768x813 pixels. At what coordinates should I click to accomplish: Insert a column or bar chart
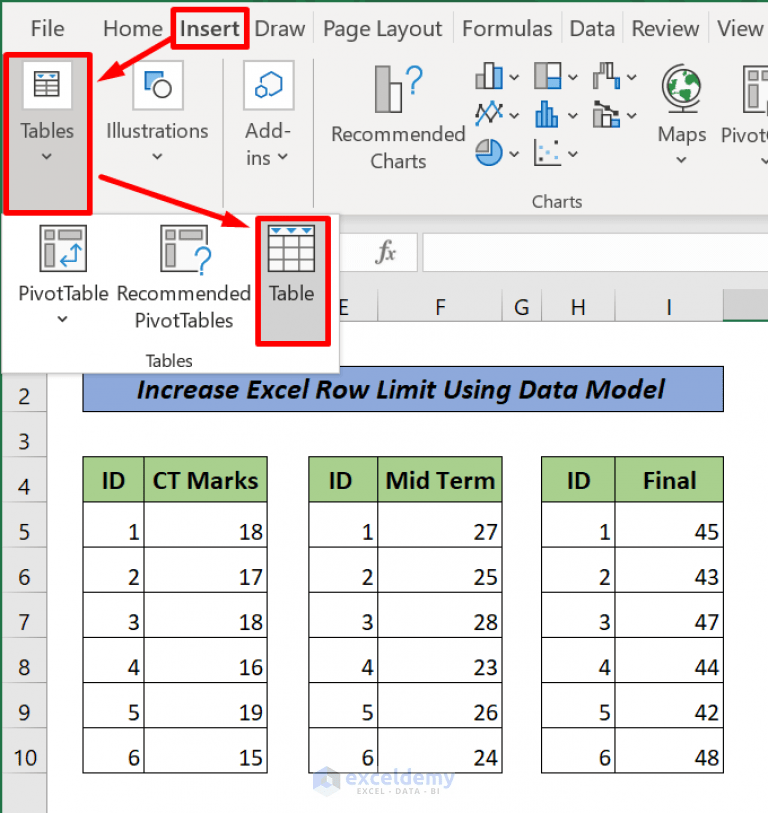click(489, 76)
